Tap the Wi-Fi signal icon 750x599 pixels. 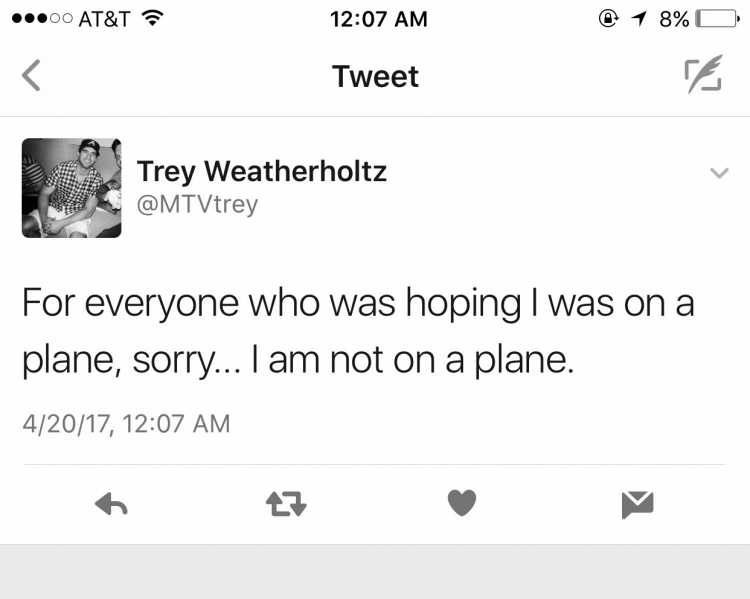pyautogui.click(x=153, y=18)
